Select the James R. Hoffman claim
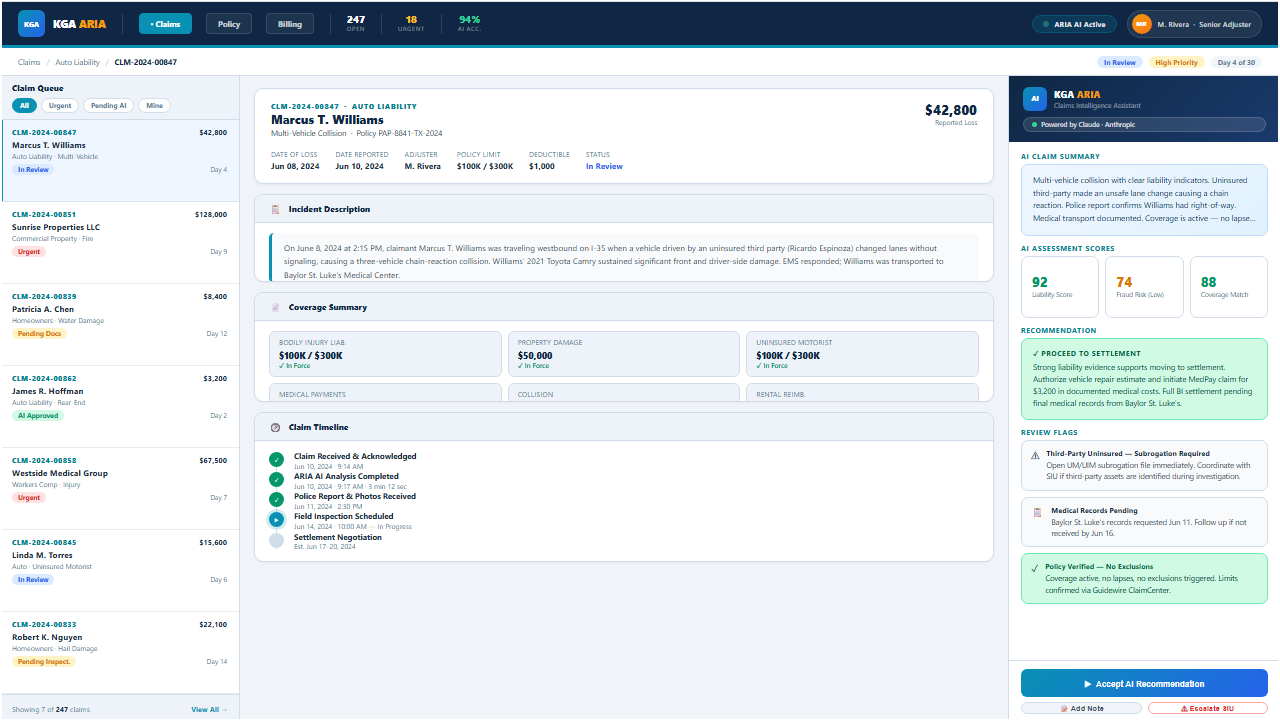Image resolution: width=1280 pixels, height=720 pixels. [x=120, y=407]
